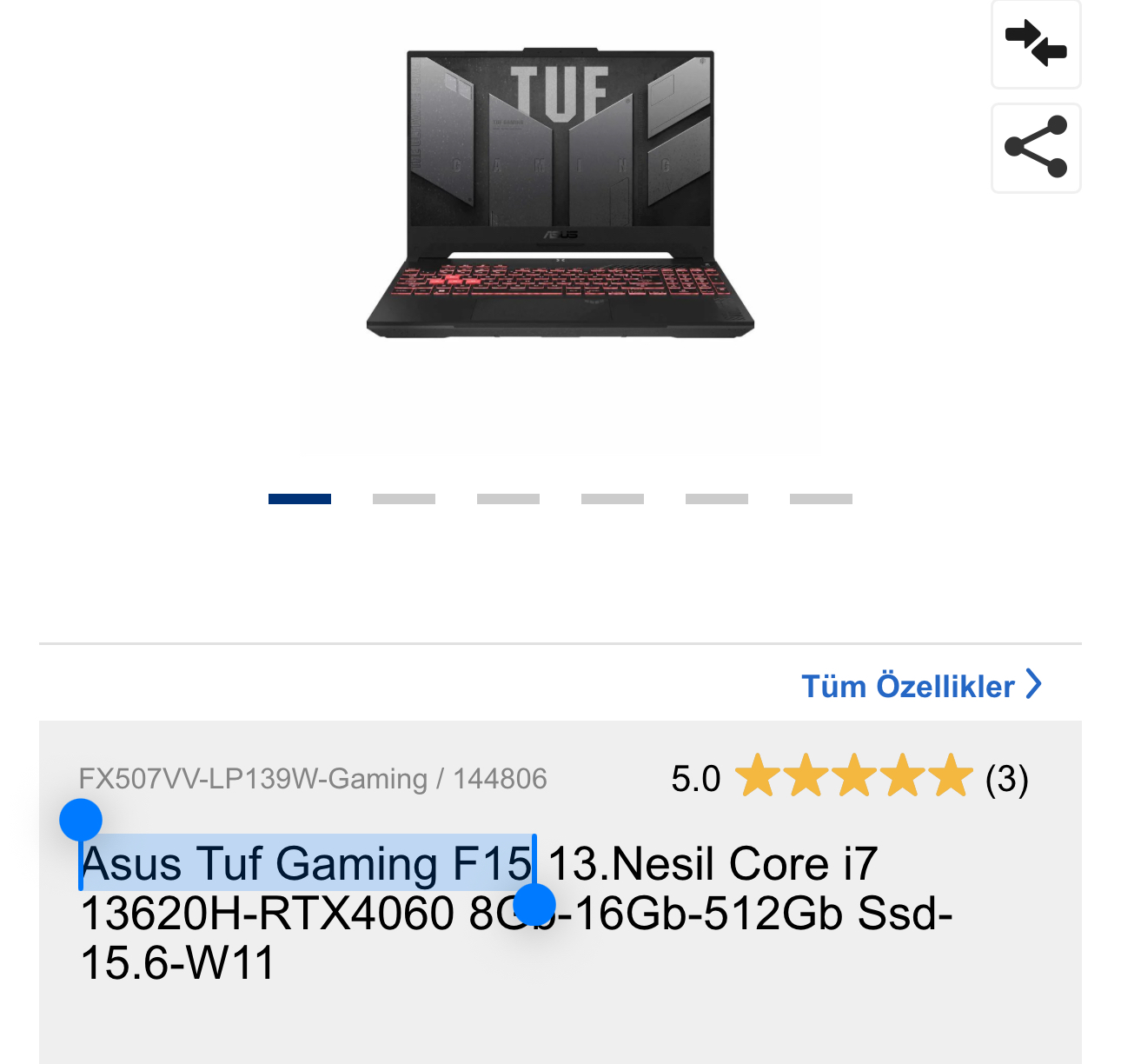Select the first active carousel indicator

(300, 499)
